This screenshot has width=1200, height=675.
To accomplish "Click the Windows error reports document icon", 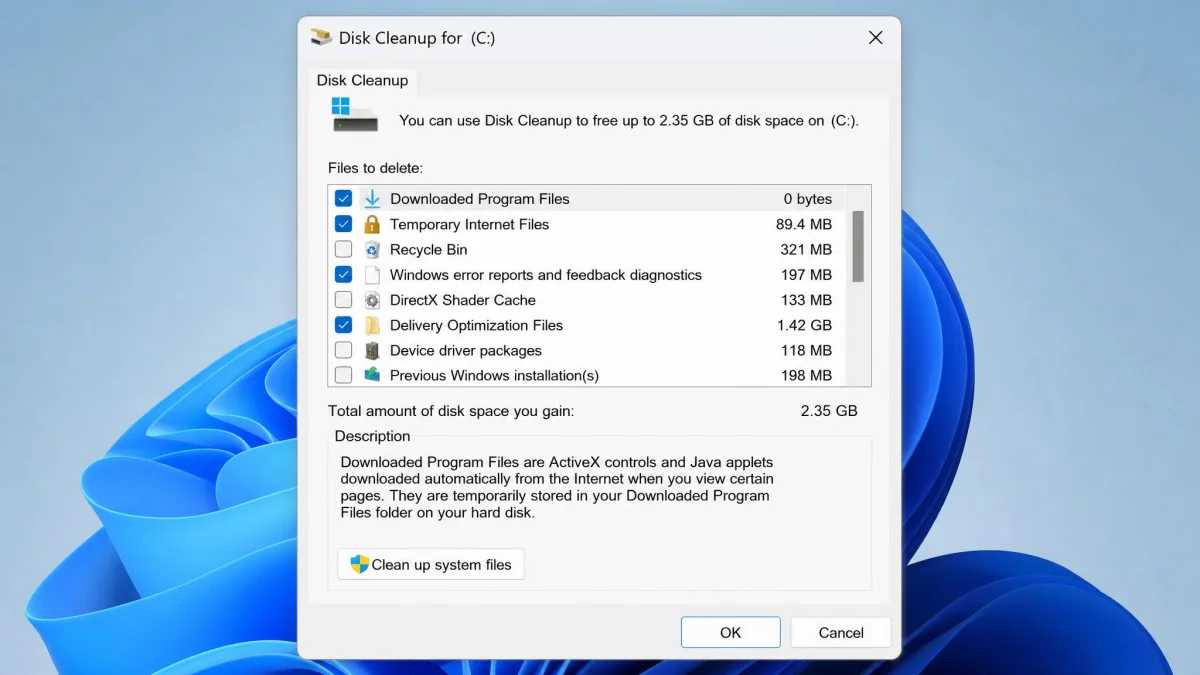I will pos(372,274).
